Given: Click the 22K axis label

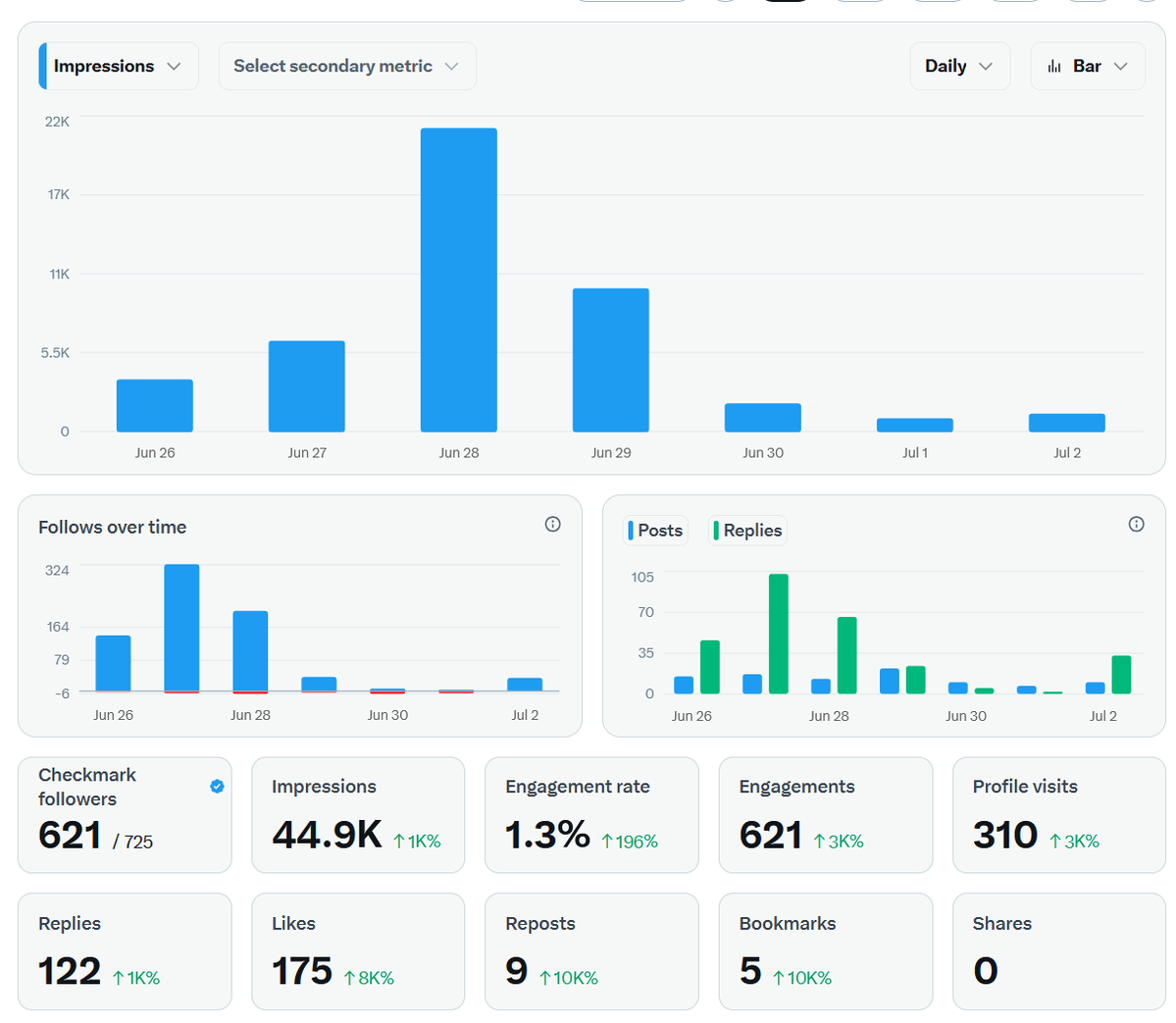Looking at the screenshot, I should [x=57, y=122].
